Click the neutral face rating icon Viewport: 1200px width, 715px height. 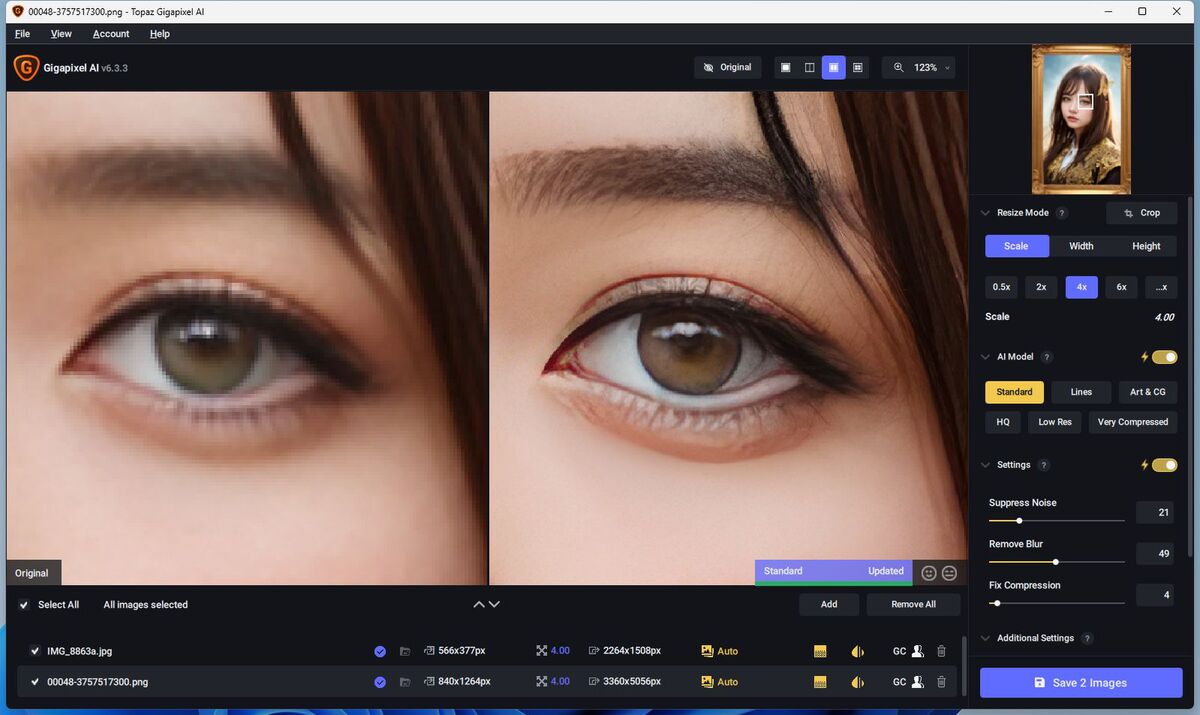[949, 573]
